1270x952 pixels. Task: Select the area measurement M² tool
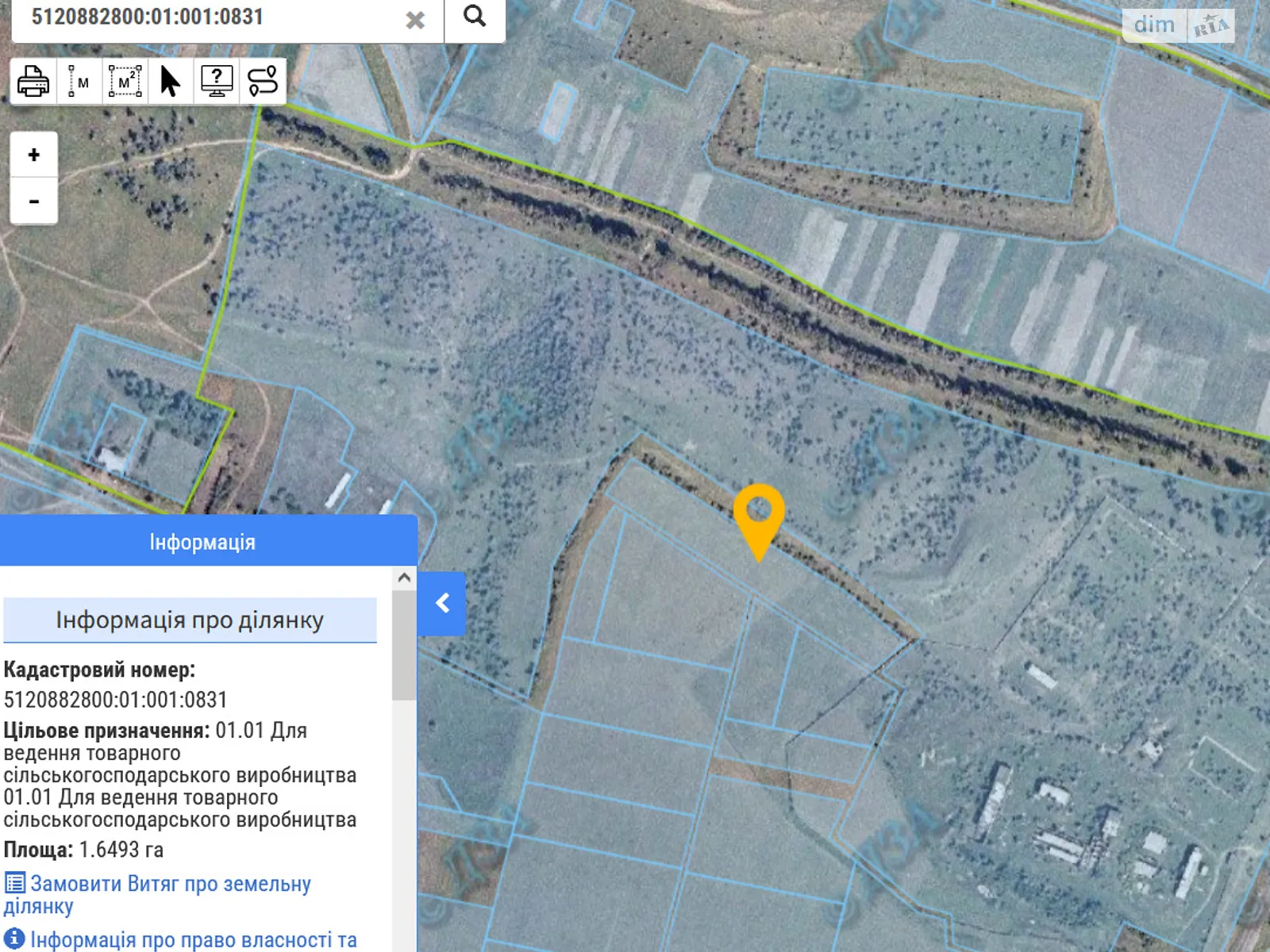[x=125, y=81]
